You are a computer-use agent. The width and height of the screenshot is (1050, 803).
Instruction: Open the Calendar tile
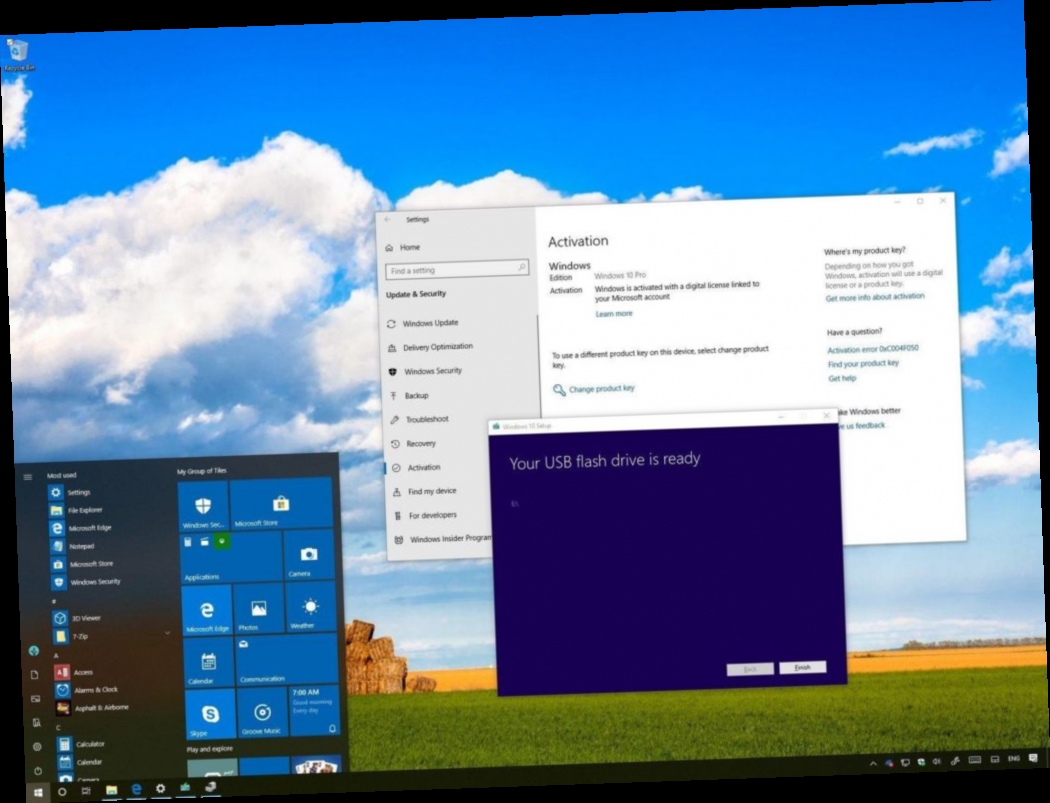pyautogui.click(x=209, y=662)
